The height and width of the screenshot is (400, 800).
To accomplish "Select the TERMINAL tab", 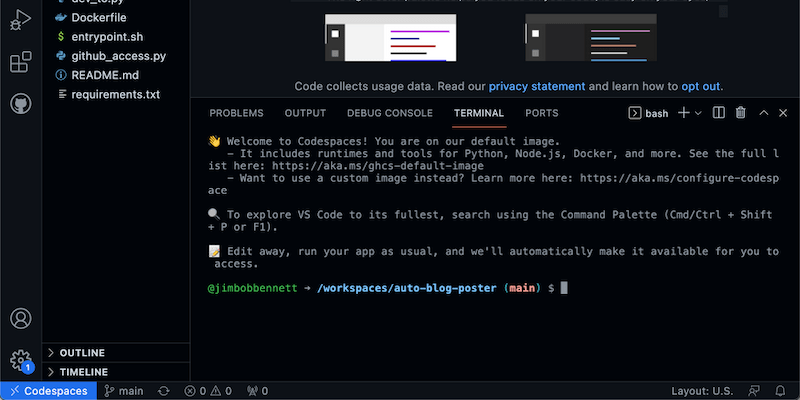I will click(479, 113).
